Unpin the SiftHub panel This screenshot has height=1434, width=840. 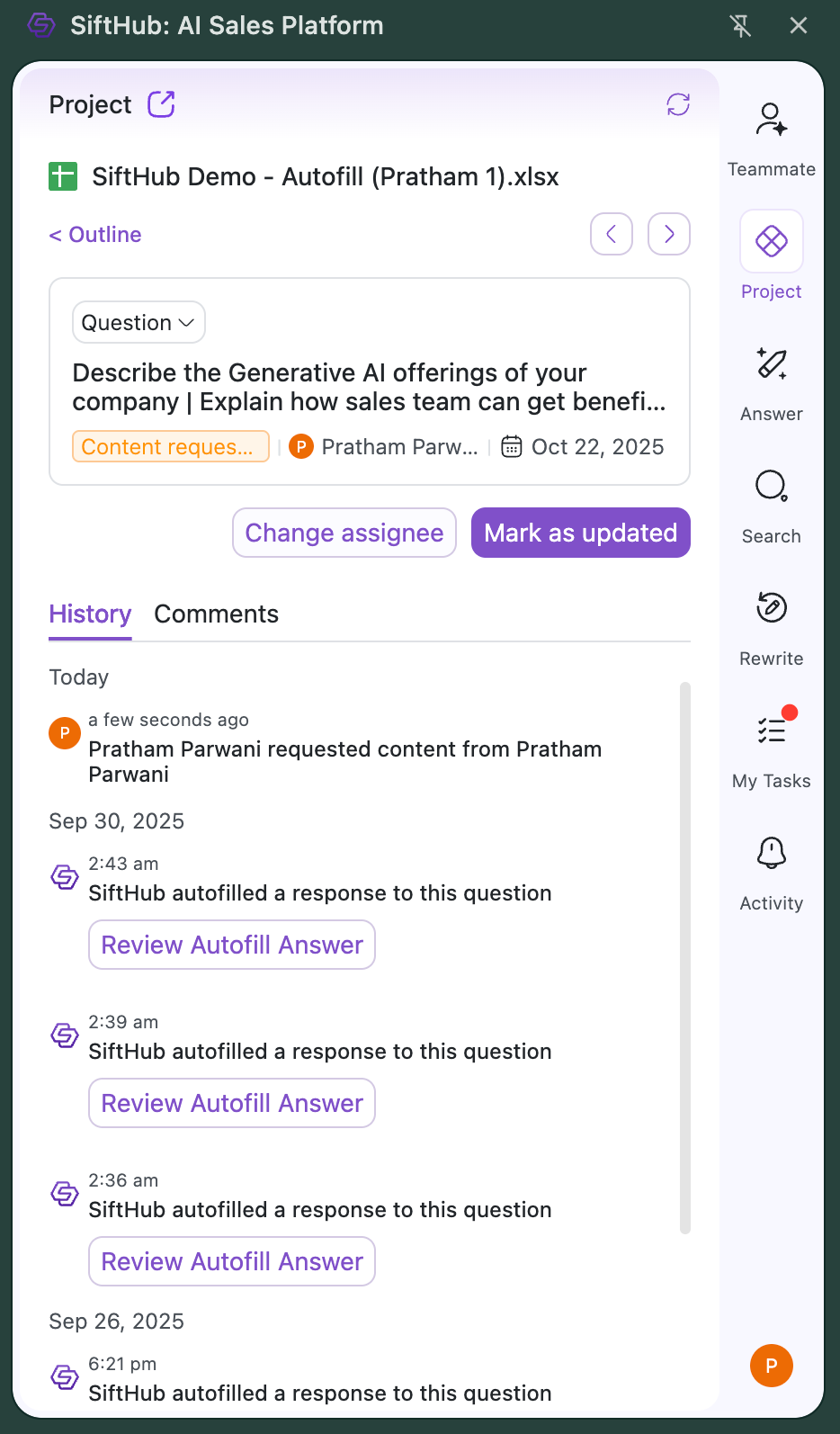(x=740, y=26)
